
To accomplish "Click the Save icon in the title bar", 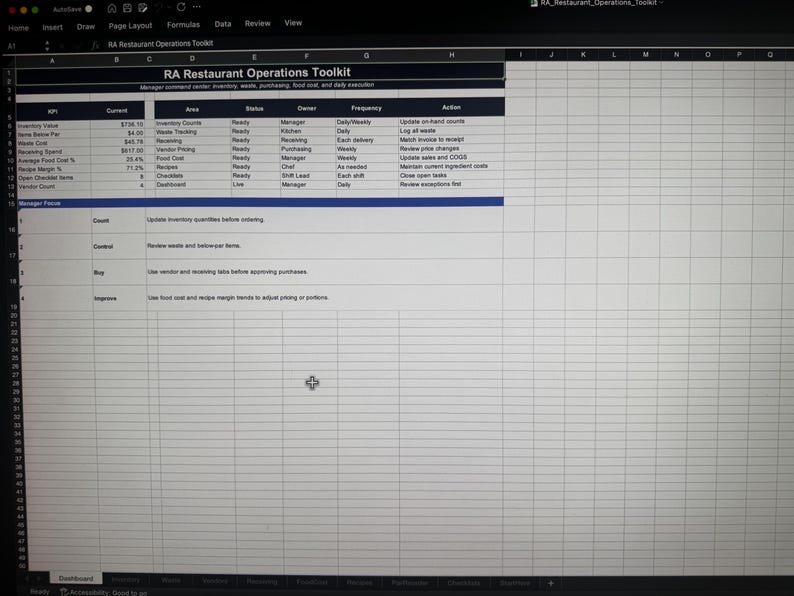I will [x=127, y=8].
